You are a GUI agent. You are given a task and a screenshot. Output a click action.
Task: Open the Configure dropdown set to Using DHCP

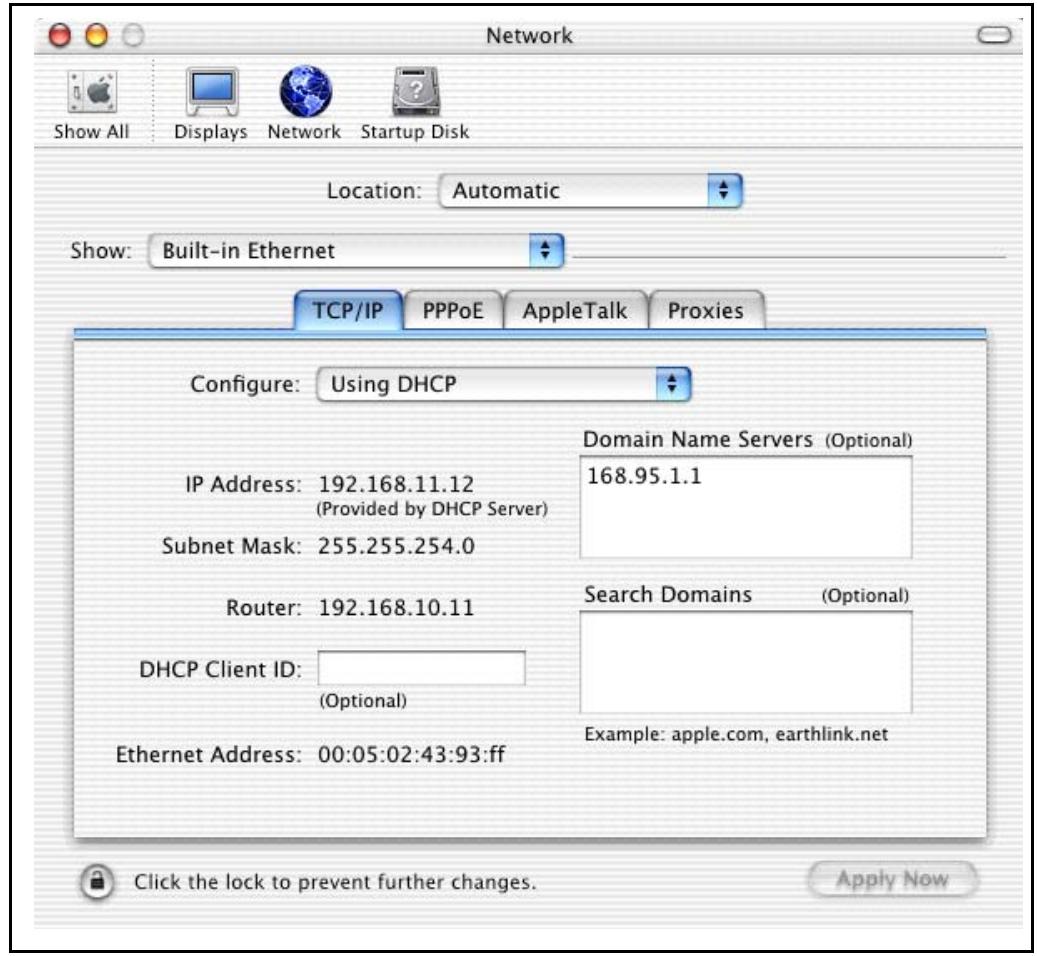(x=503, y=384)
